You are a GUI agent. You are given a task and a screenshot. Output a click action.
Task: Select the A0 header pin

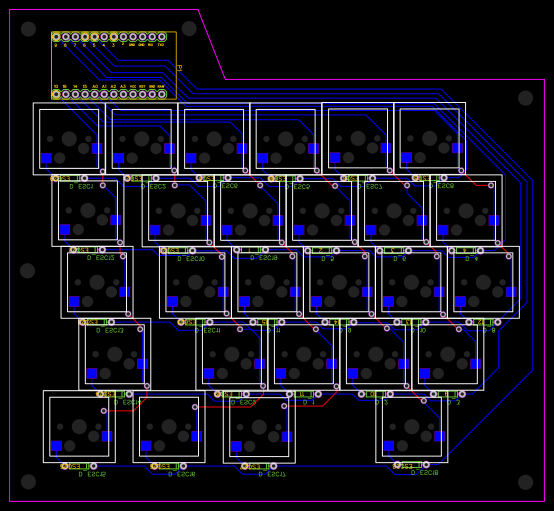click(x=94, y=94)
